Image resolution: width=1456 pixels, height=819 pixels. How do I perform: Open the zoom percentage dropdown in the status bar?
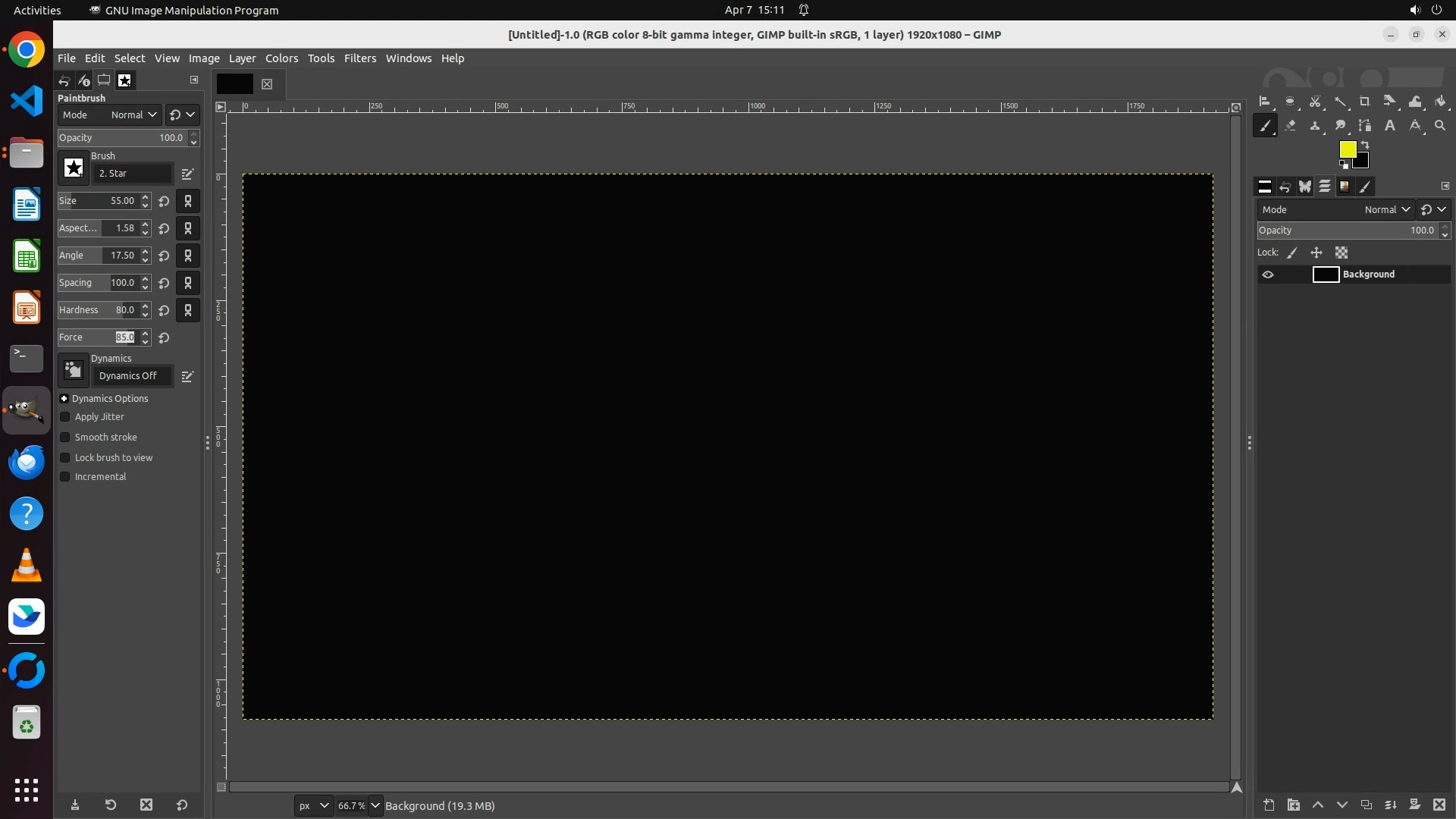coord(375,805)
